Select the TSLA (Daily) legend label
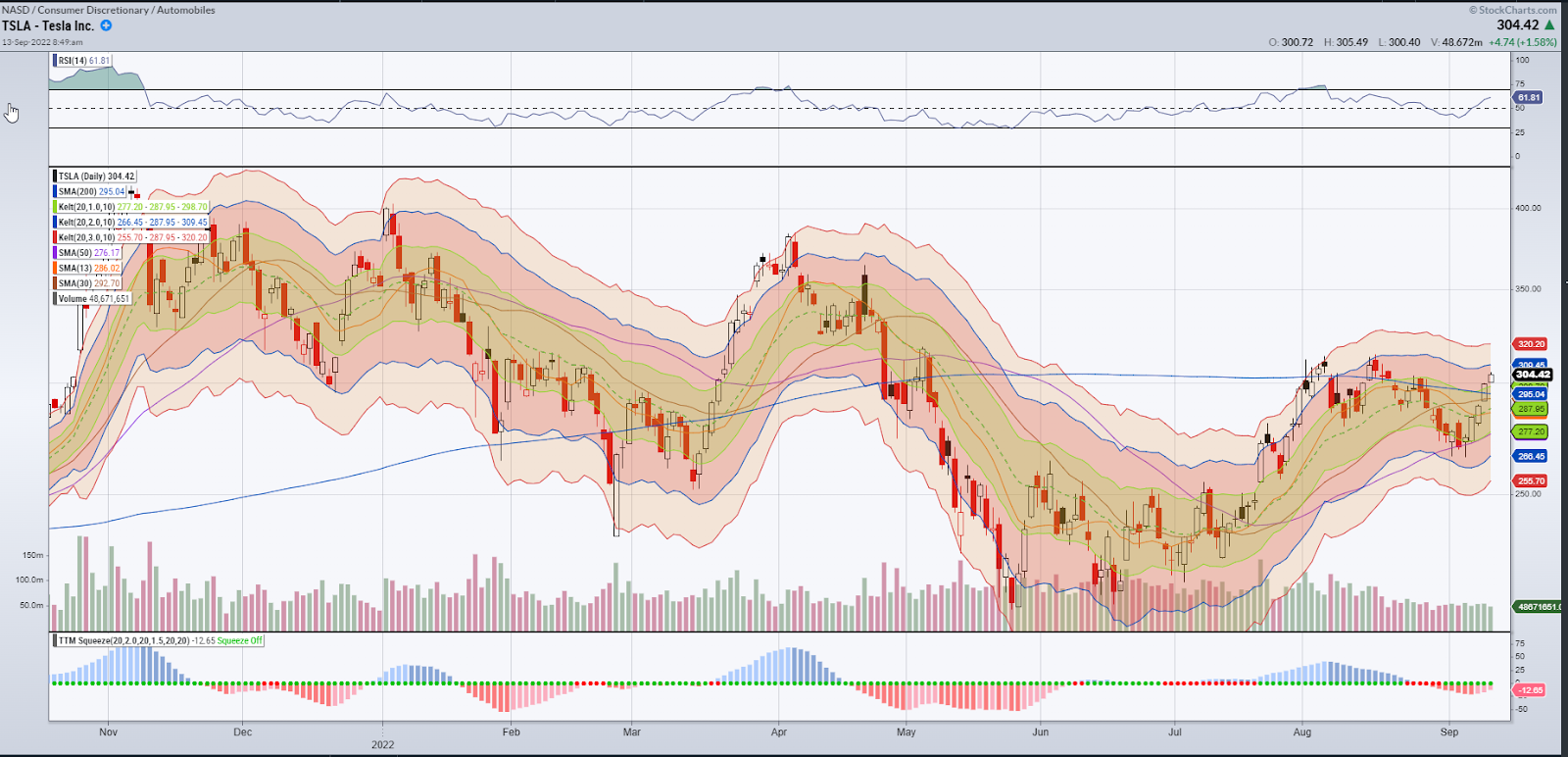This screenshot has height=757, width=1568. tap(95, 177)
